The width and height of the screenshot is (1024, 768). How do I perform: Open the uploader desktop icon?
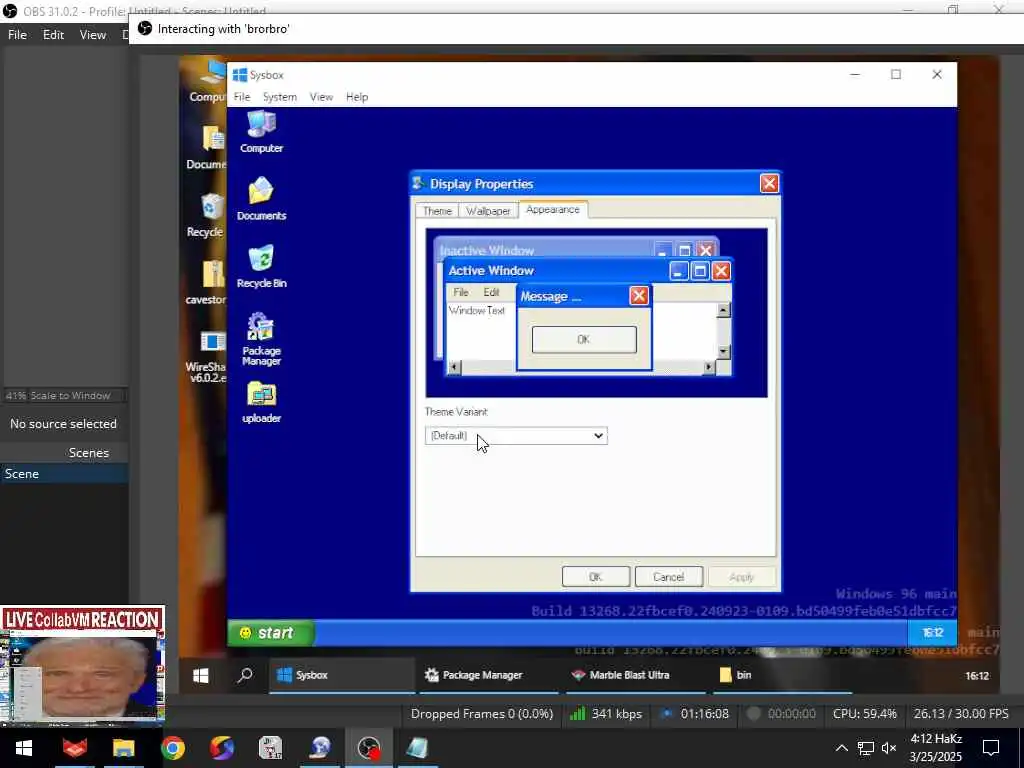click(261, 402)
